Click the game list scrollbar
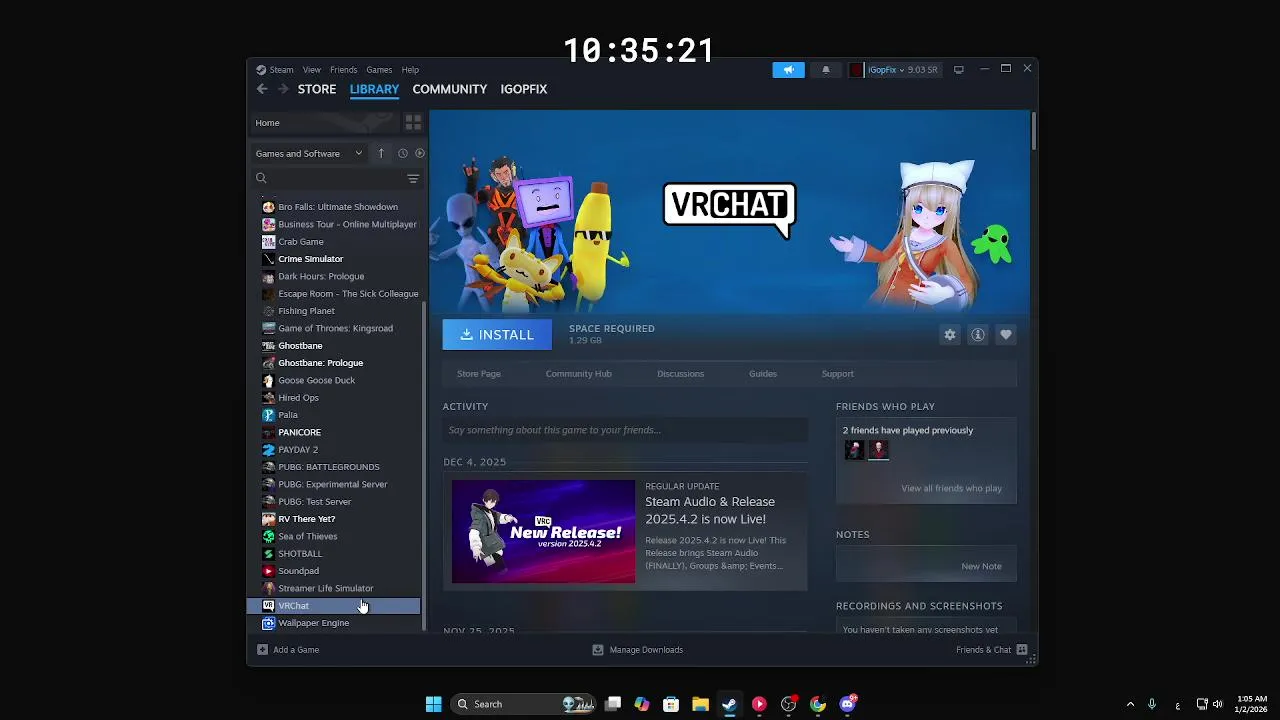The width and height of the screenshot is (1280, 720). [425, 465]
